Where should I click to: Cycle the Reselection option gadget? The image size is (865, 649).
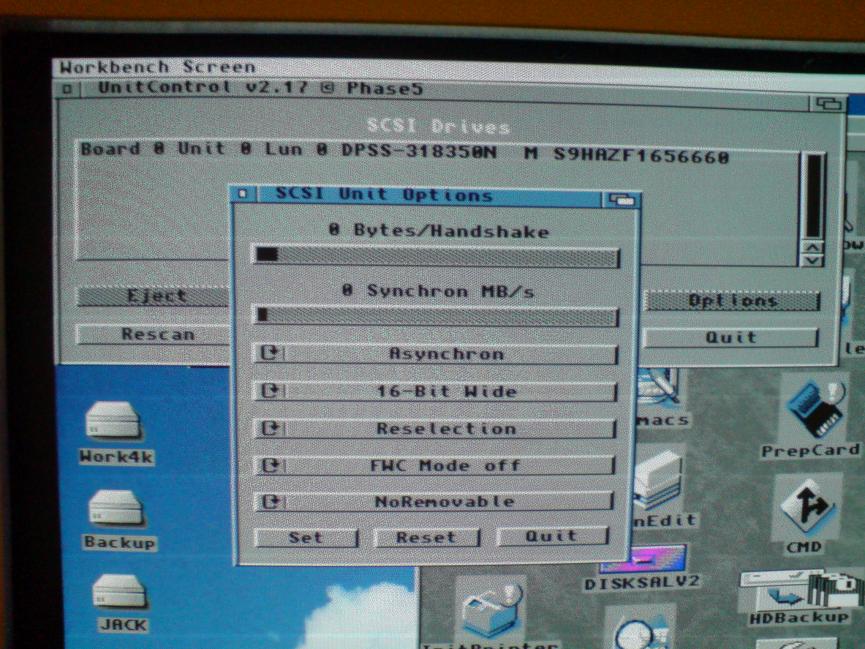(435, 429)
